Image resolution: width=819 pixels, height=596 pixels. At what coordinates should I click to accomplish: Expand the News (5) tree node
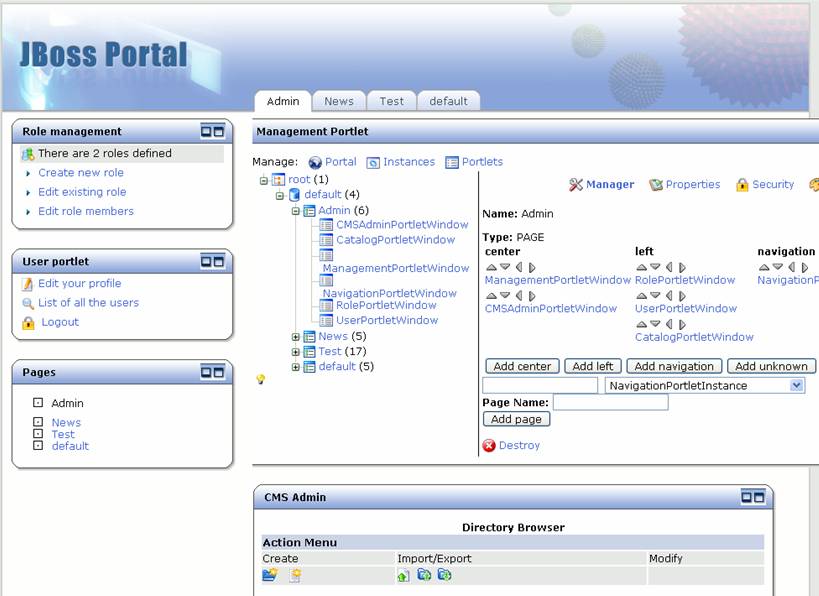click(296, 337)
